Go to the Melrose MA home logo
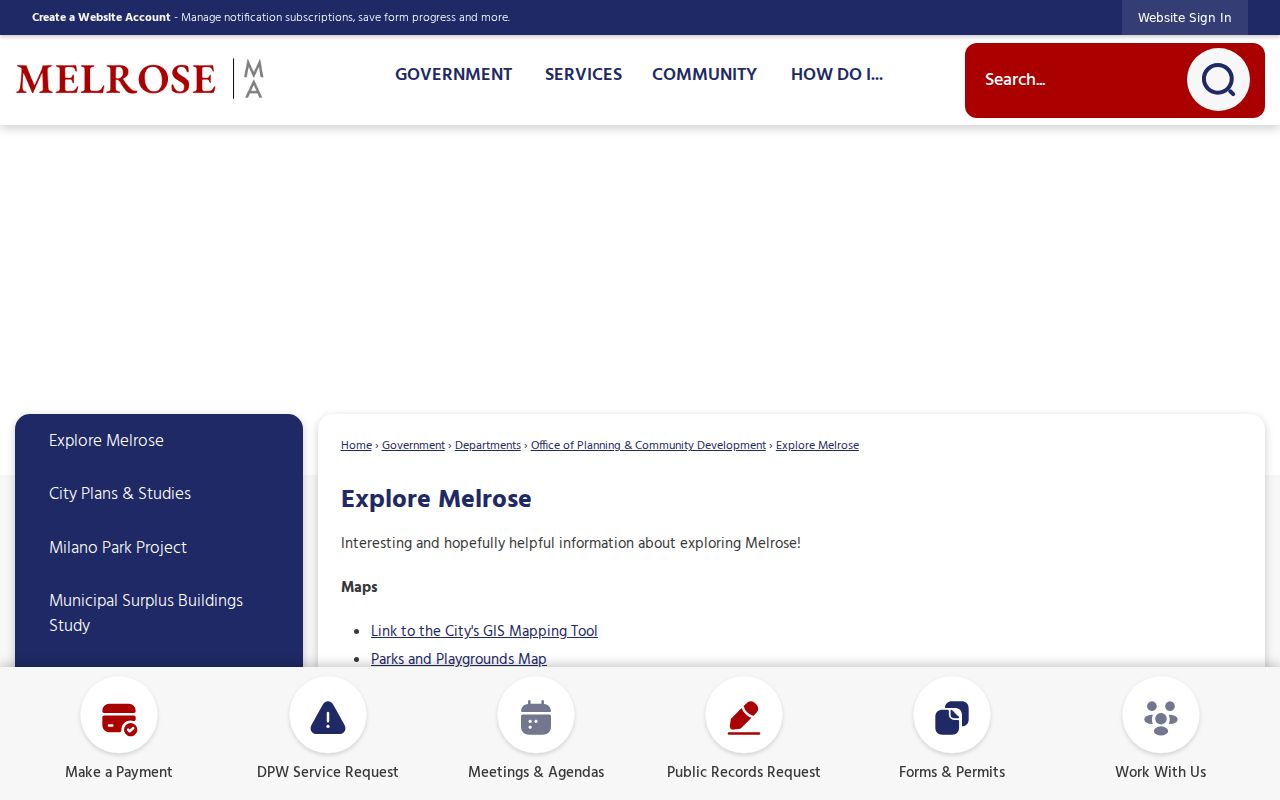The image size is (1280, 800). (140, 79)
